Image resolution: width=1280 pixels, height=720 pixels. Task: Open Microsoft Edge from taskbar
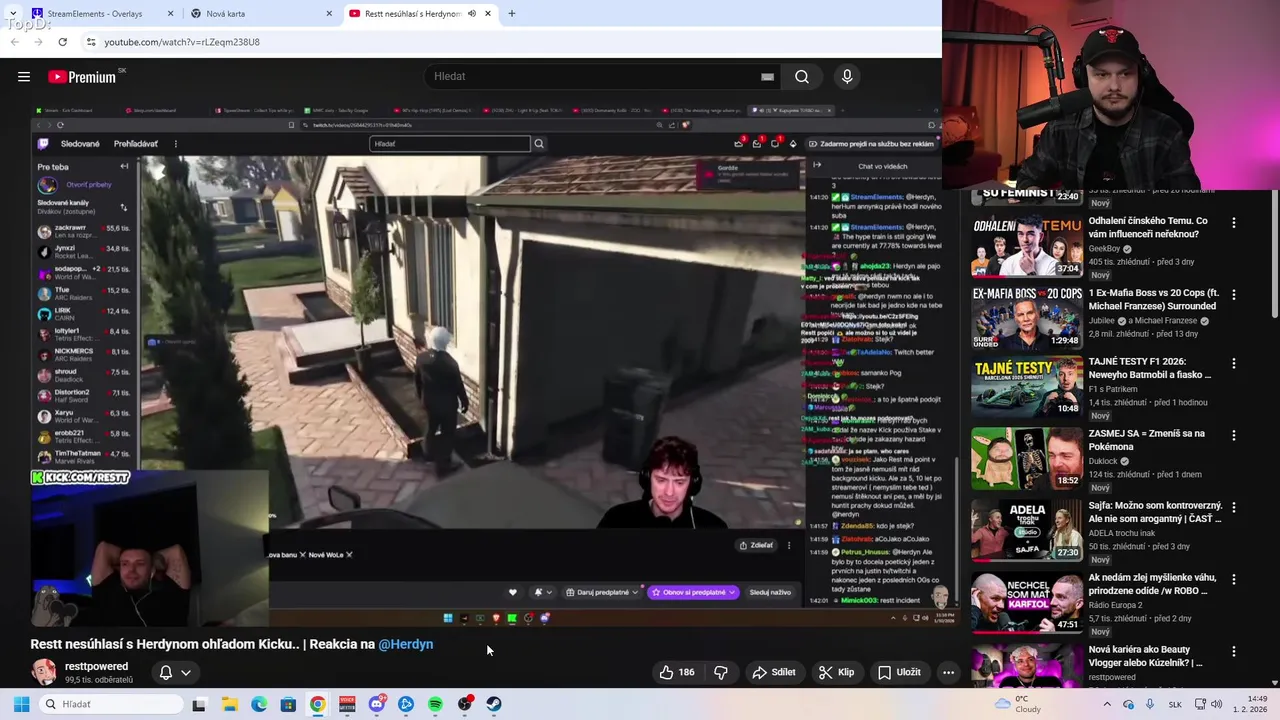[x=259, y=704]
